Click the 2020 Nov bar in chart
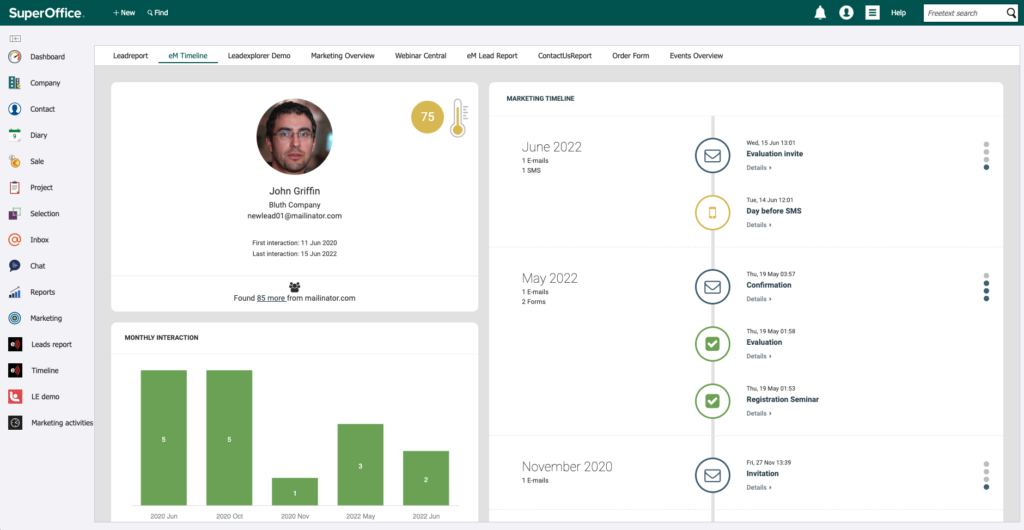 click(295, 491)
